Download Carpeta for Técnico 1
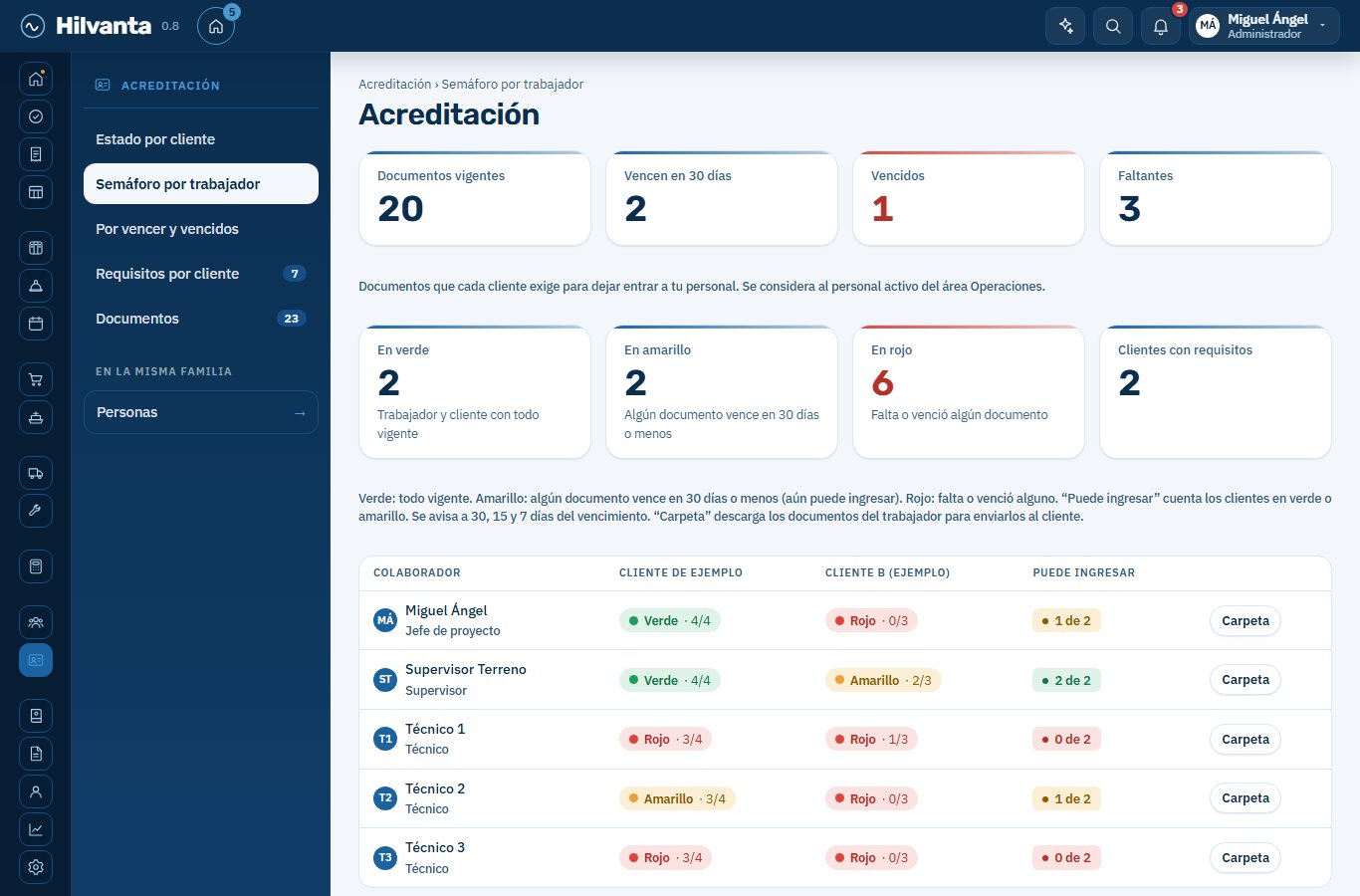The image size is (1360, 896). [x=1245, y=739]
